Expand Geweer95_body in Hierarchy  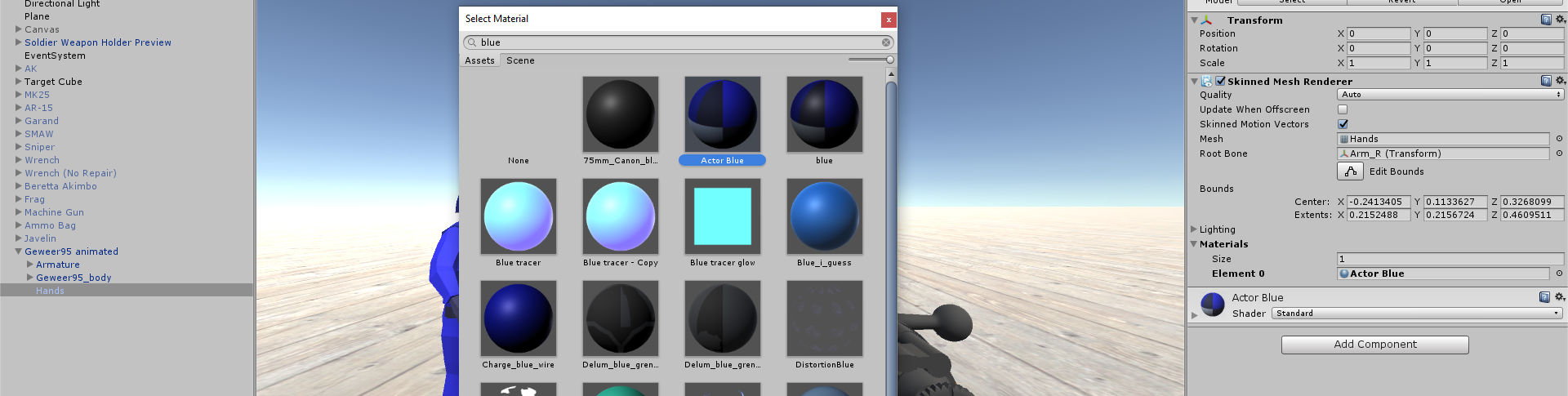pyautogui.click(x=30, y=278)
